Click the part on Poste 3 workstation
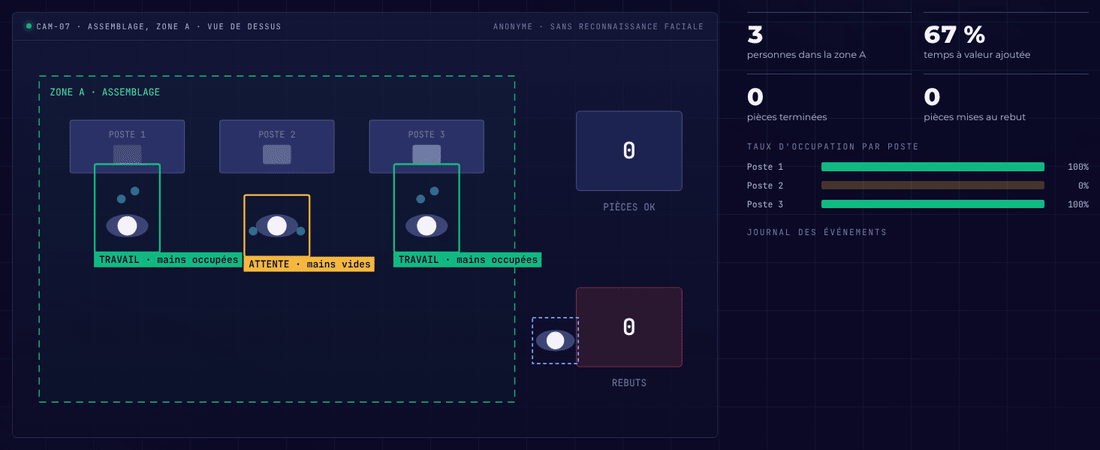Screen dimensions: 1100x450 [x=427, y=154]
